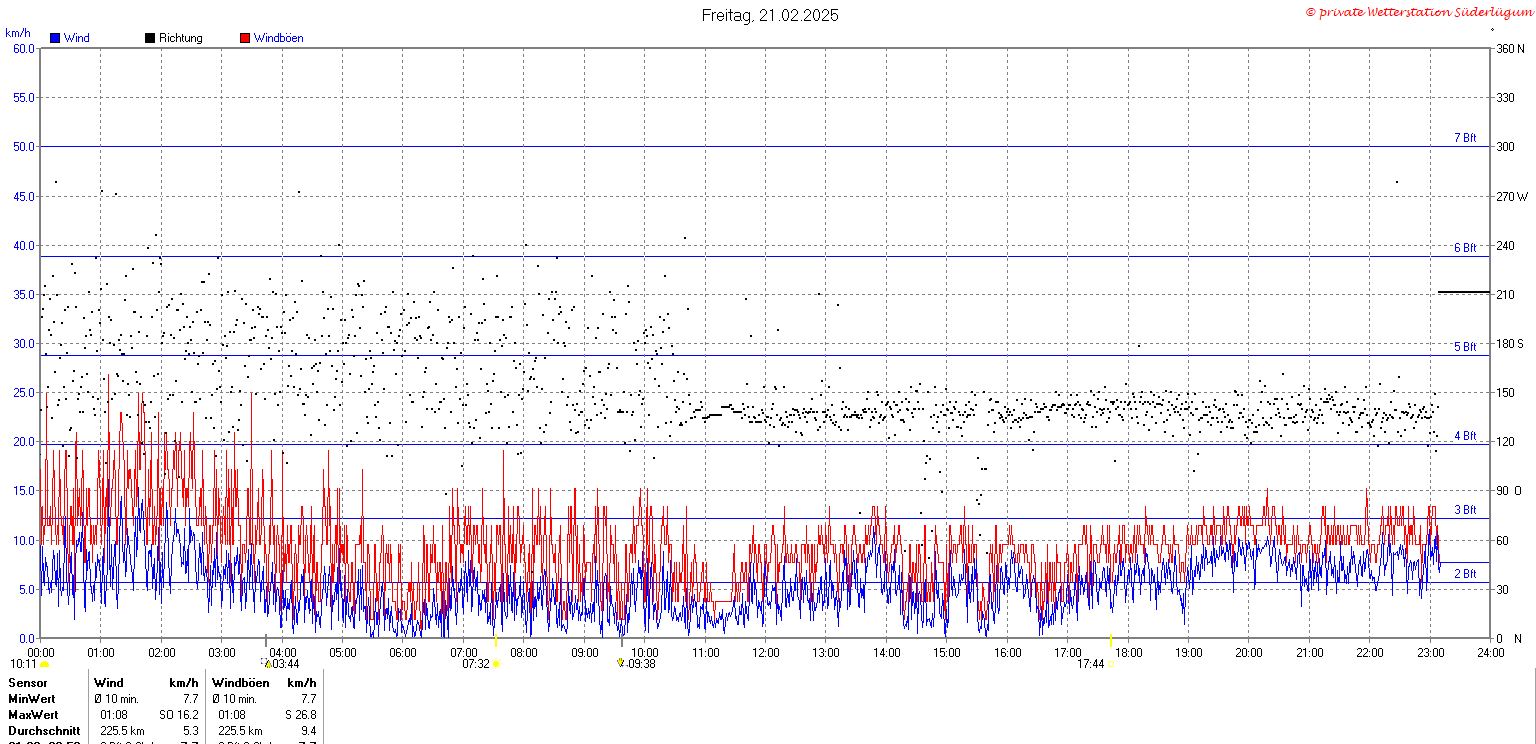
Task: Click the black Richtung legend swatch
Action: (150, 38)
